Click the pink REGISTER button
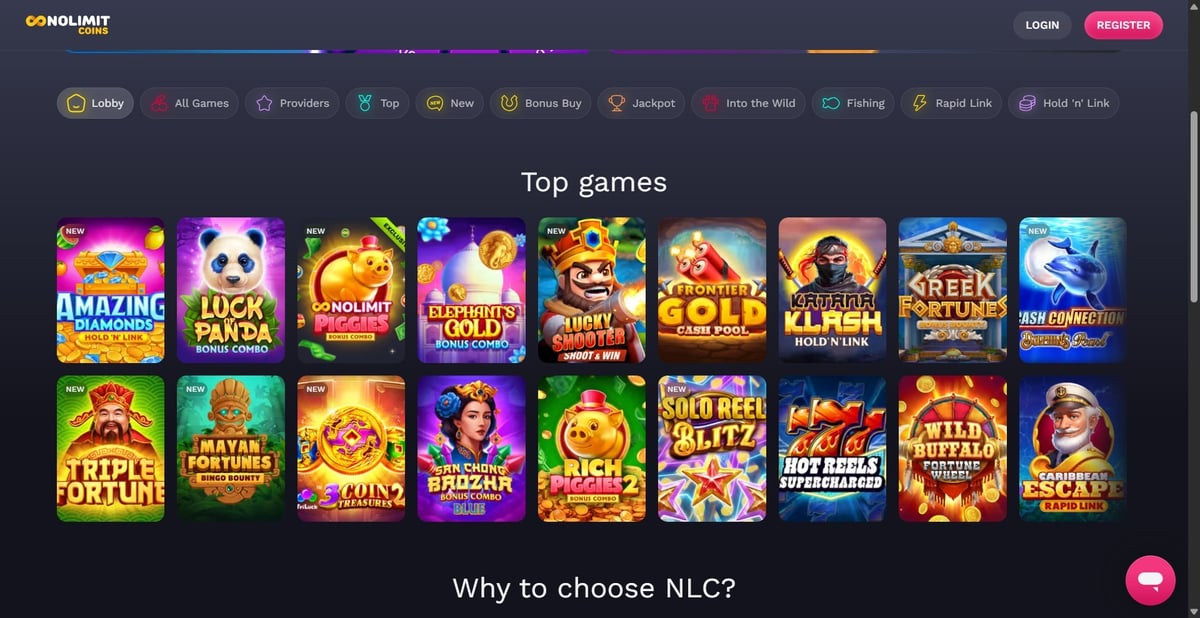 [x=1123, y=25]
